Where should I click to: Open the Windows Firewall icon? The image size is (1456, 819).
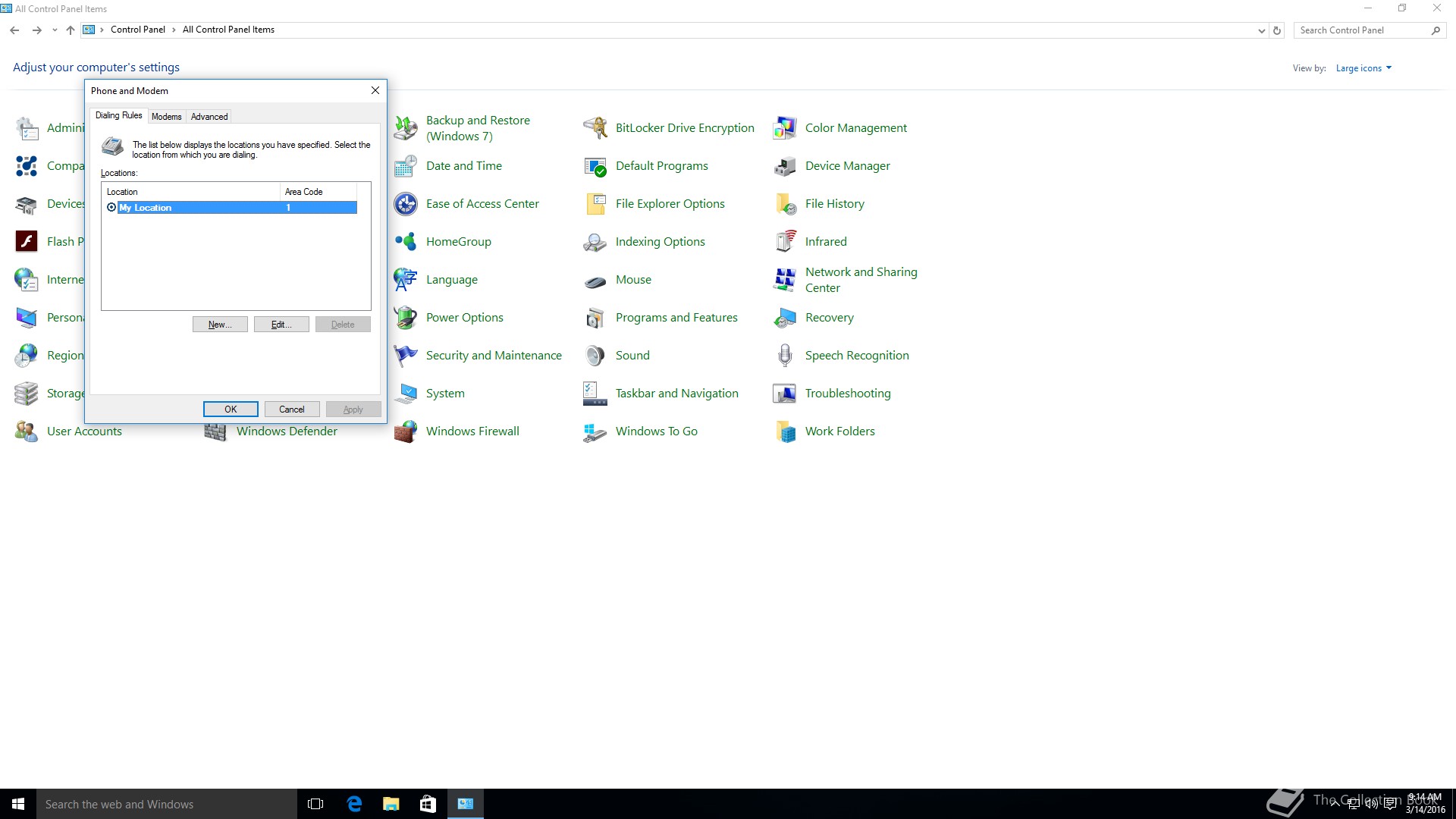(x=406, y=431)
